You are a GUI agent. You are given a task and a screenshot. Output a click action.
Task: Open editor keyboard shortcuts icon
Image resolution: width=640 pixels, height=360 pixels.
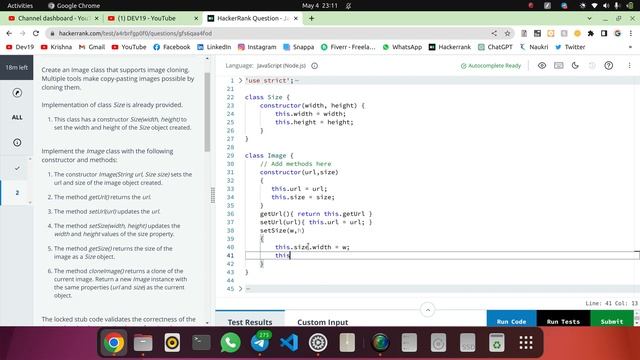tap(558, 65)
